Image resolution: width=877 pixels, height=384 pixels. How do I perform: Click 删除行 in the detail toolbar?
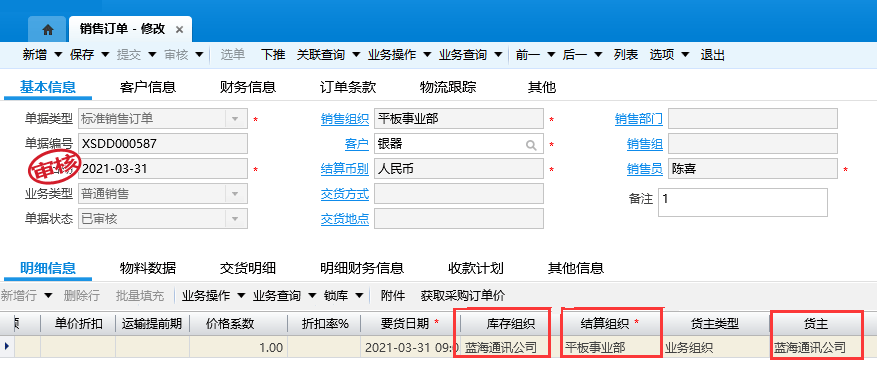point(82,296)
